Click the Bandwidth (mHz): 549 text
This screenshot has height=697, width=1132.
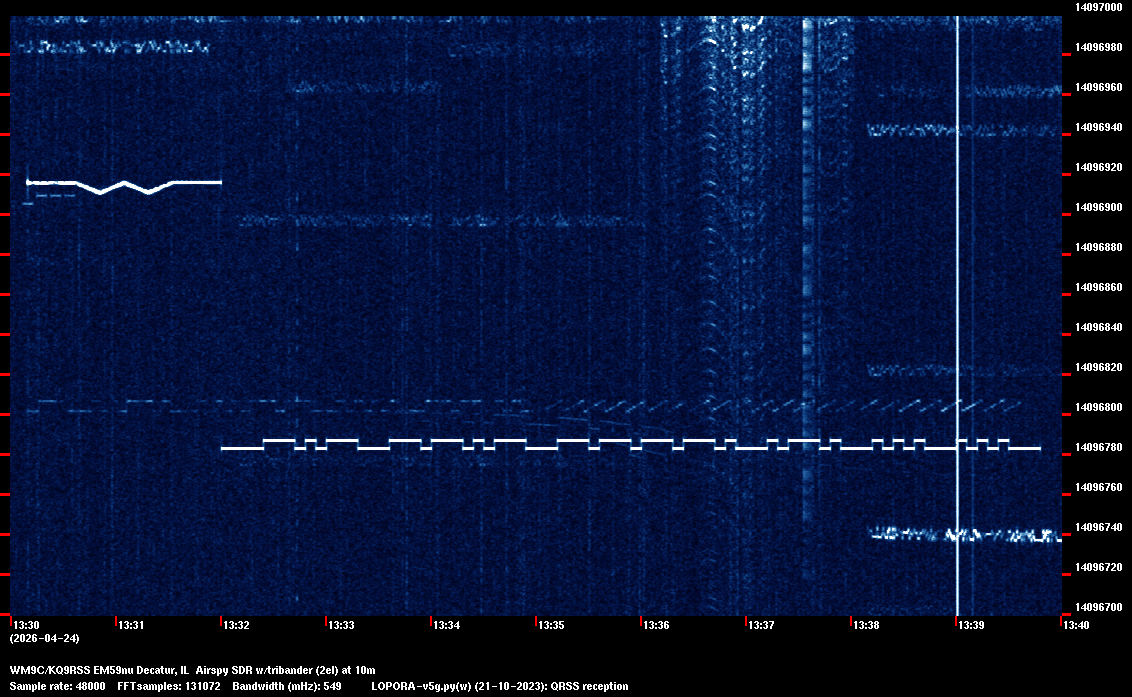pyautogui.click(x=287, y=686)
